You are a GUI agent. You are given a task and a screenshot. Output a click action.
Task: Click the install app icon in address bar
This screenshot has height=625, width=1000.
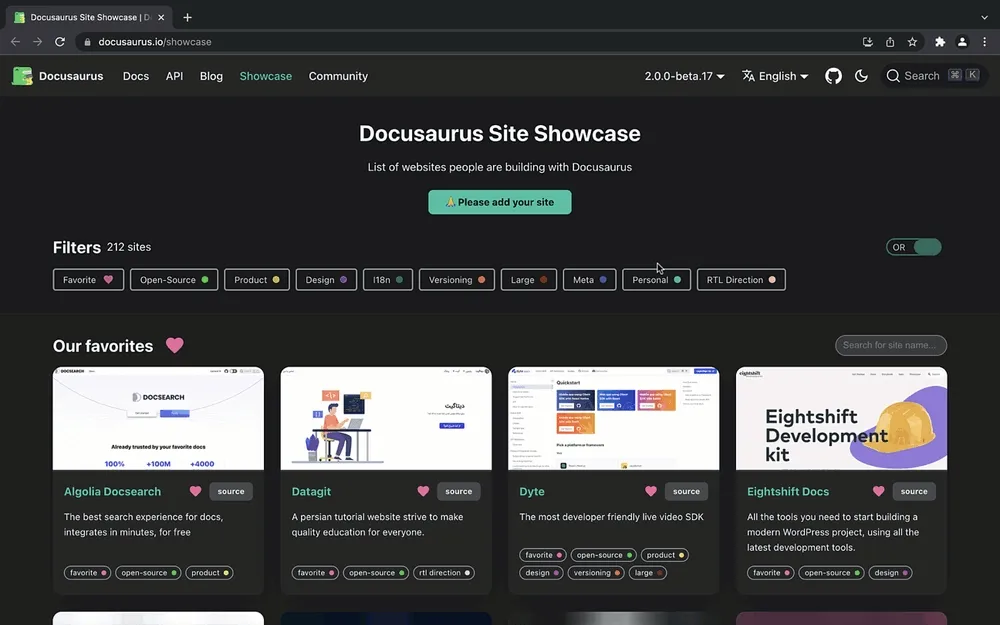coord(867,41)
